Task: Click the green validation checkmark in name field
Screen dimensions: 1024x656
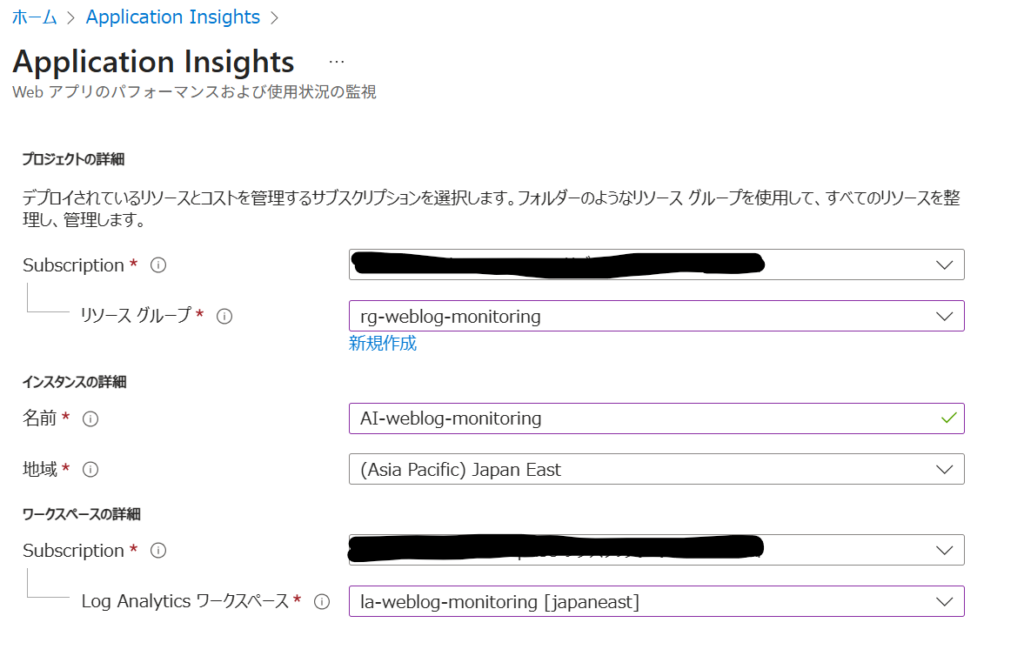Action: (948, 418)
